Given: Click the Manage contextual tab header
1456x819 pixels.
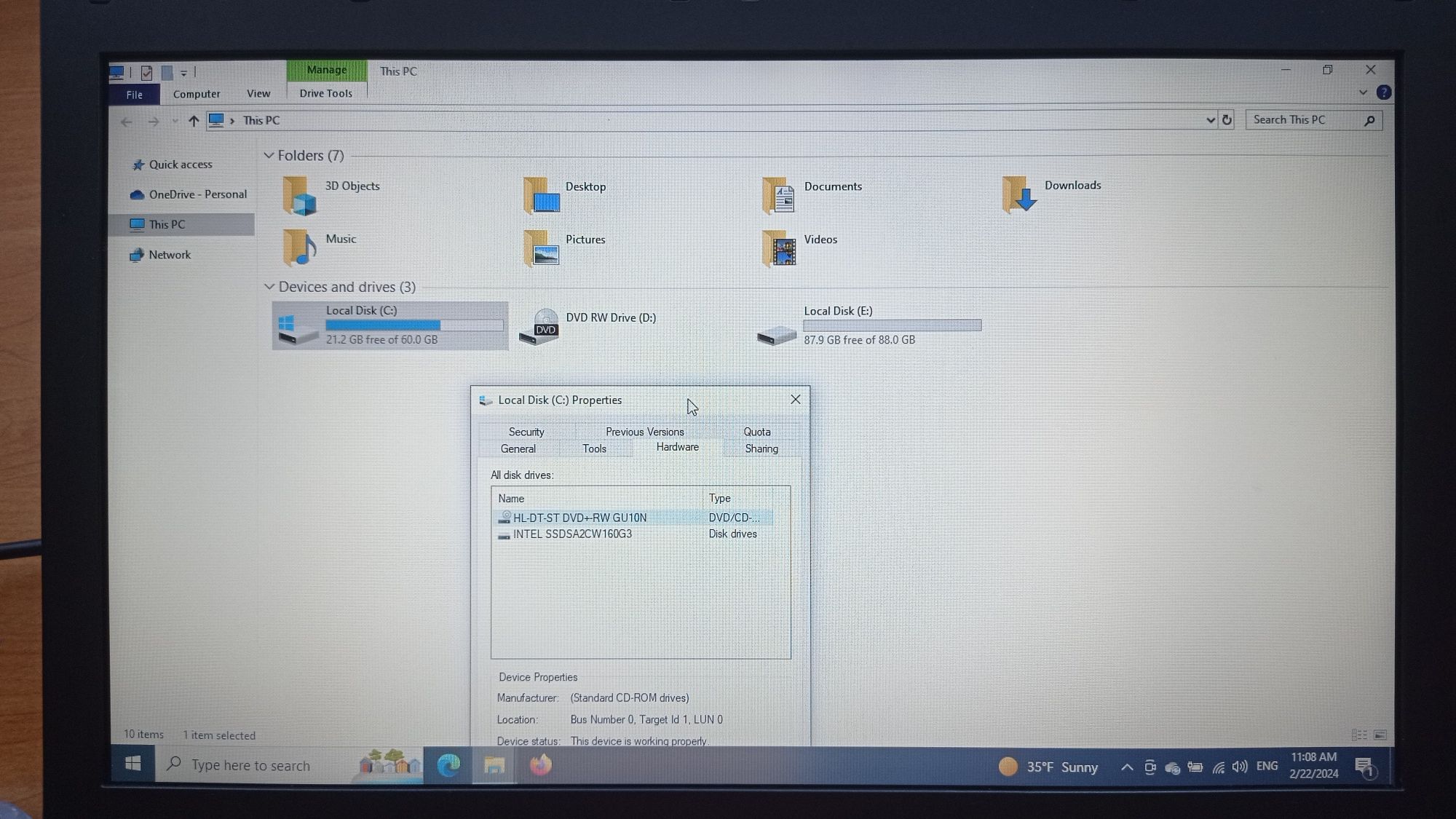Looking at the screenshot, I should [x=327, y=70].
